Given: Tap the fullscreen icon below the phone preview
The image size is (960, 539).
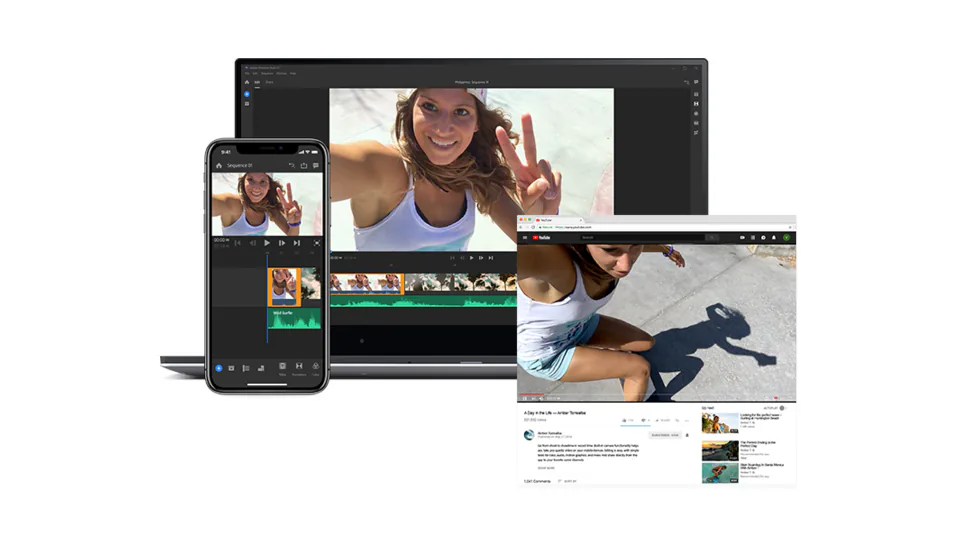Looking at the screenshot, I should (x=317, y=243).
